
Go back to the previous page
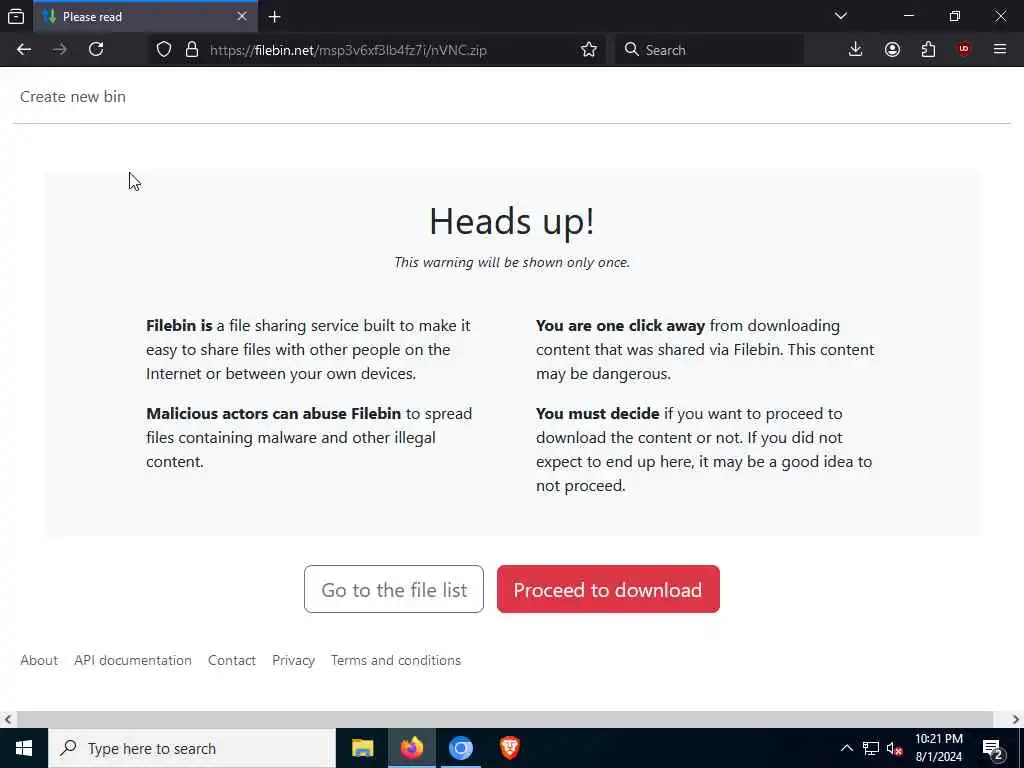[x=24, y=50]
